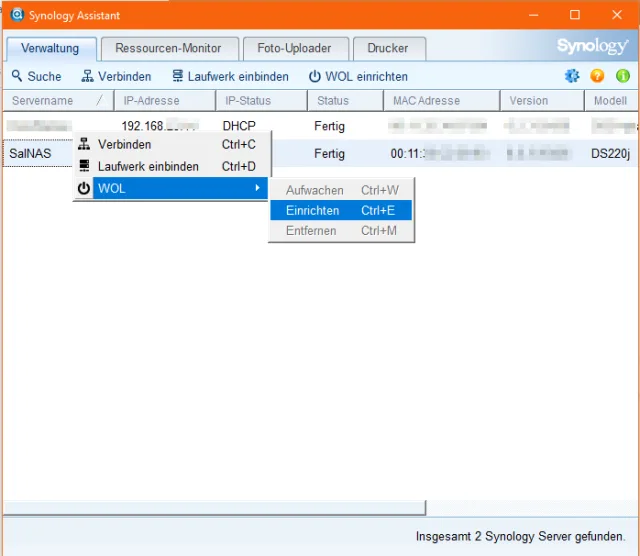Choose Verbinden from the context menu
The height and width of the screenshot is (556, 640).
pos(124,144)
